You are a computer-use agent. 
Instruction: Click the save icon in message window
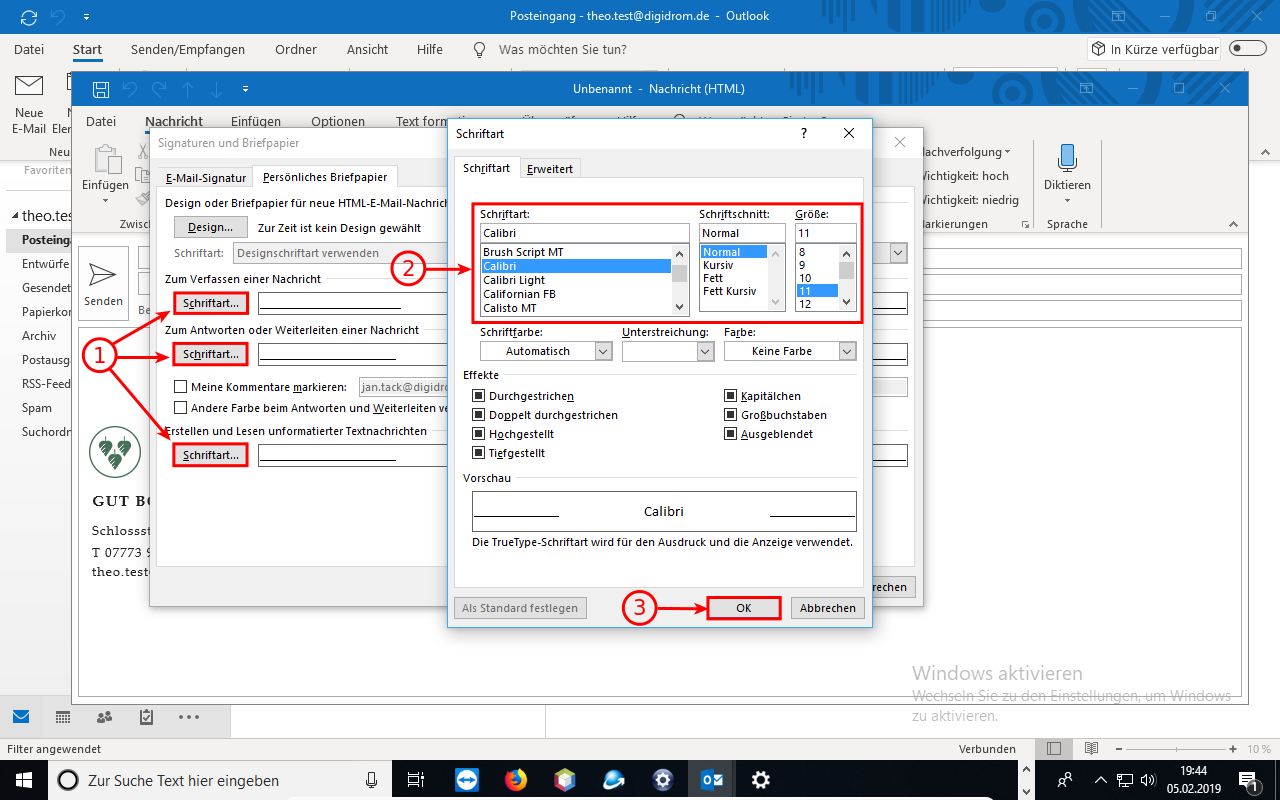point(101,89)
